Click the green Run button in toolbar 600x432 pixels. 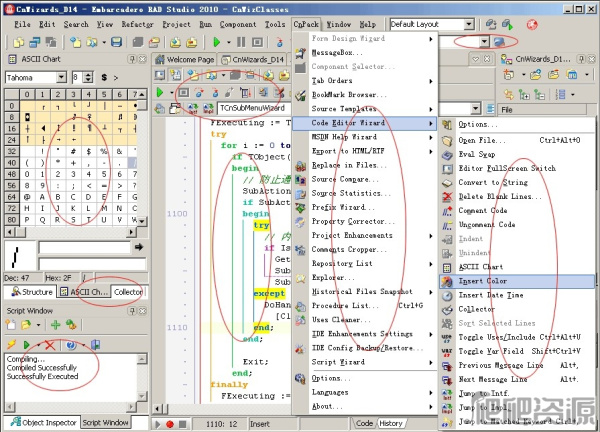click(x=216, y=42)
